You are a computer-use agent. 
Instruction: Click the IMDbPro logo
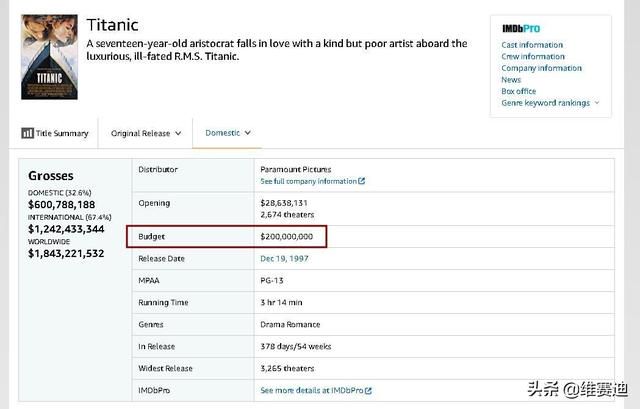tap(521, 29)
